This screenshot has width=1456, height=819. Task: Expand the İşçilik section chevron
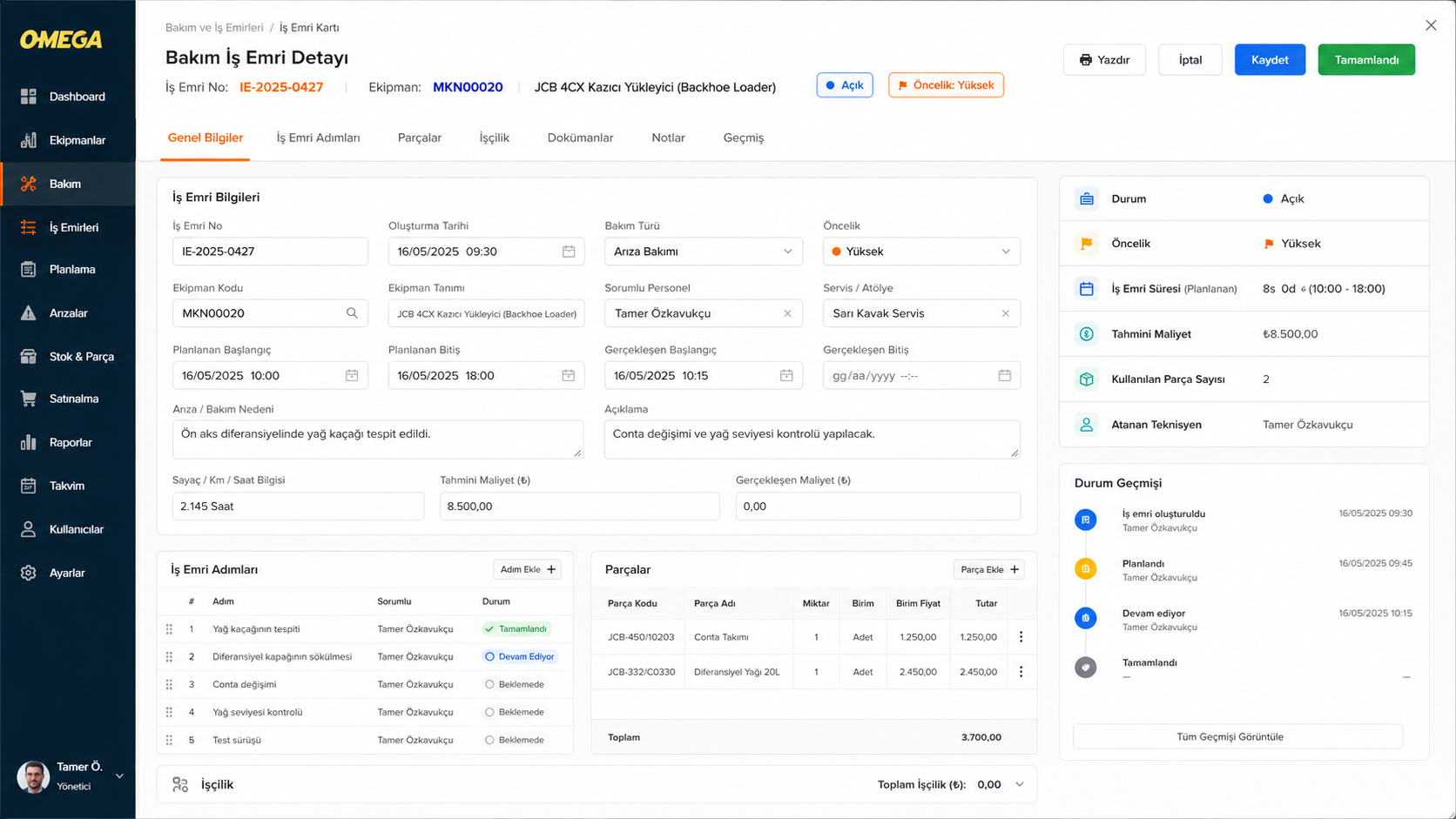click(1020, 784)
